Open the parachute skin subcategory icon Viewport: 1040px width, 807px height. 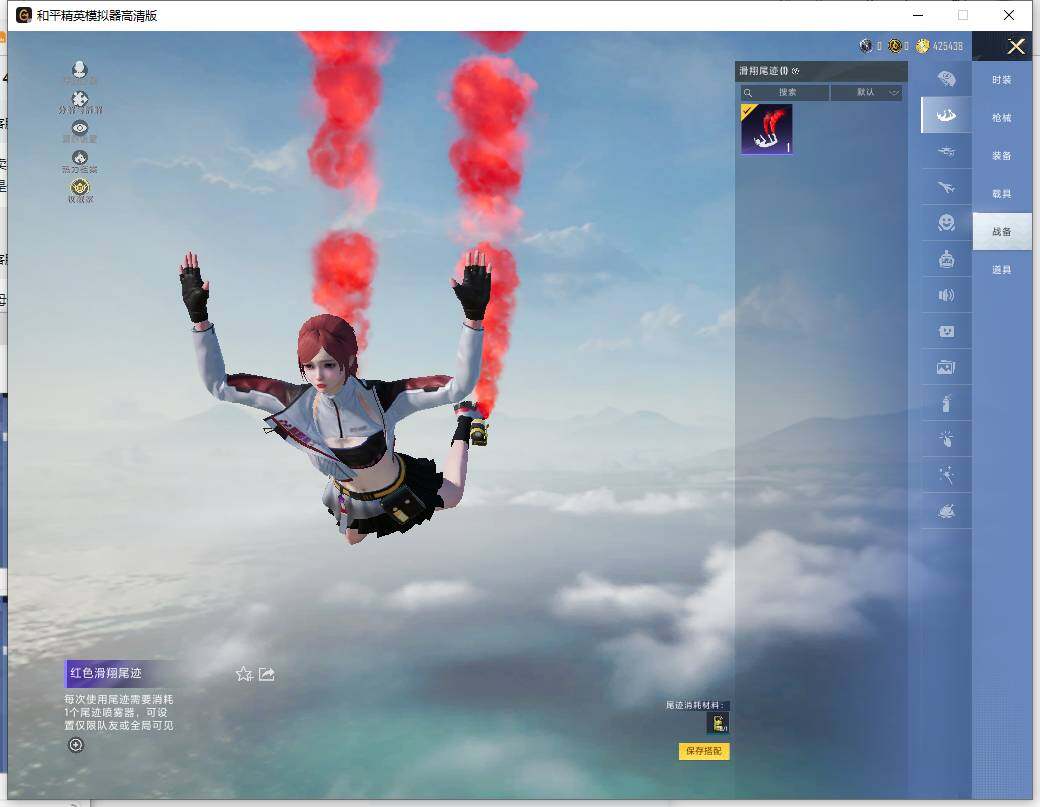click(x=946, y=79)
